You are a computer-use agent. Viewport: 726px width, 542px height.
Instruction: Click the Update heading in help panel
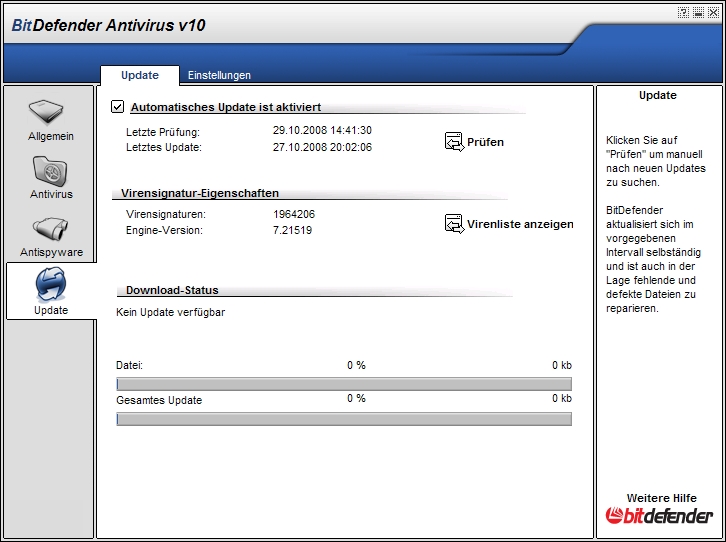[657, 95]
